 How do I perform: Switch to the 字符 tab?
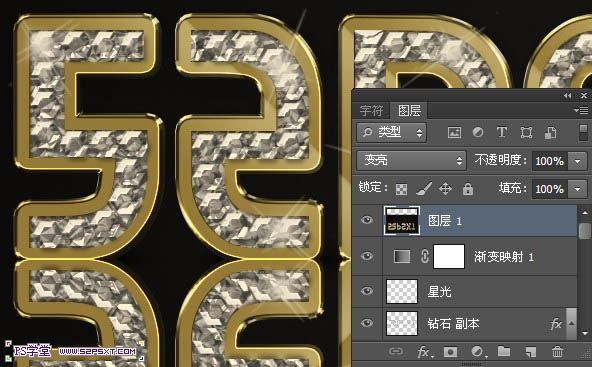click(371, 111)
